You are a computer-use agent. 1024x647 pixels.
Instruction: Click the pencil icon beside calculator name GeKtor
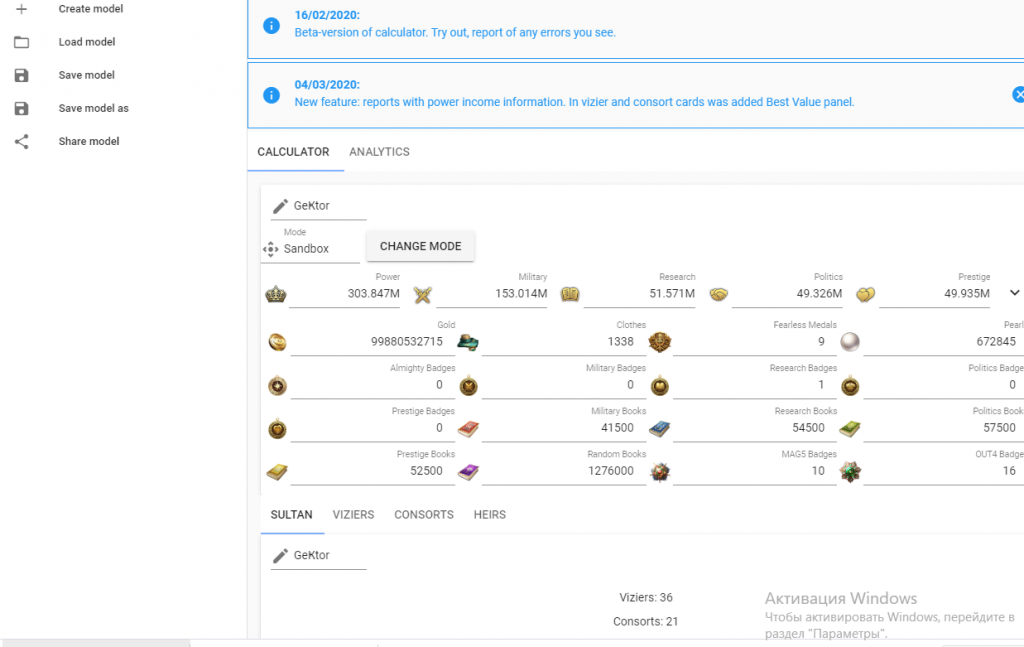(280, 206)
